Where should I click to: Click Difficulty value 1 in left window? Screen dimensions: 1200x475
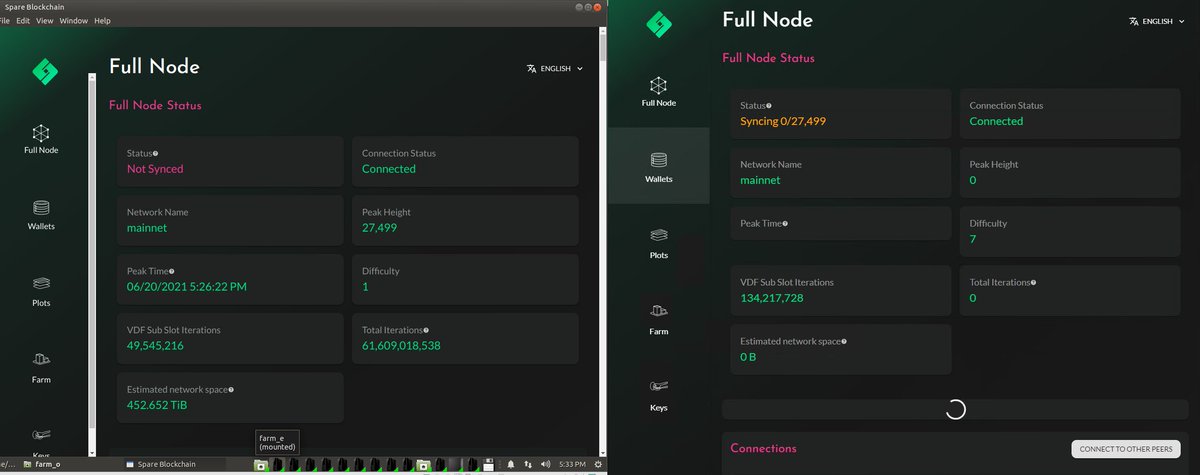point(365,287)
